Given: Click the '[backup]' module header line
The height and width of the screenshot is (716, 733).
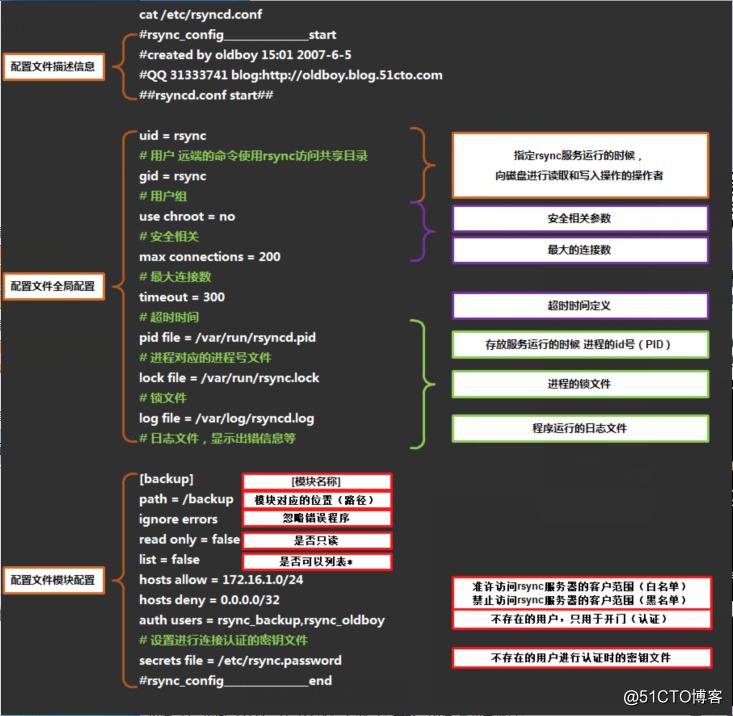Looking at the screenshot, I should tap(166, 479).
